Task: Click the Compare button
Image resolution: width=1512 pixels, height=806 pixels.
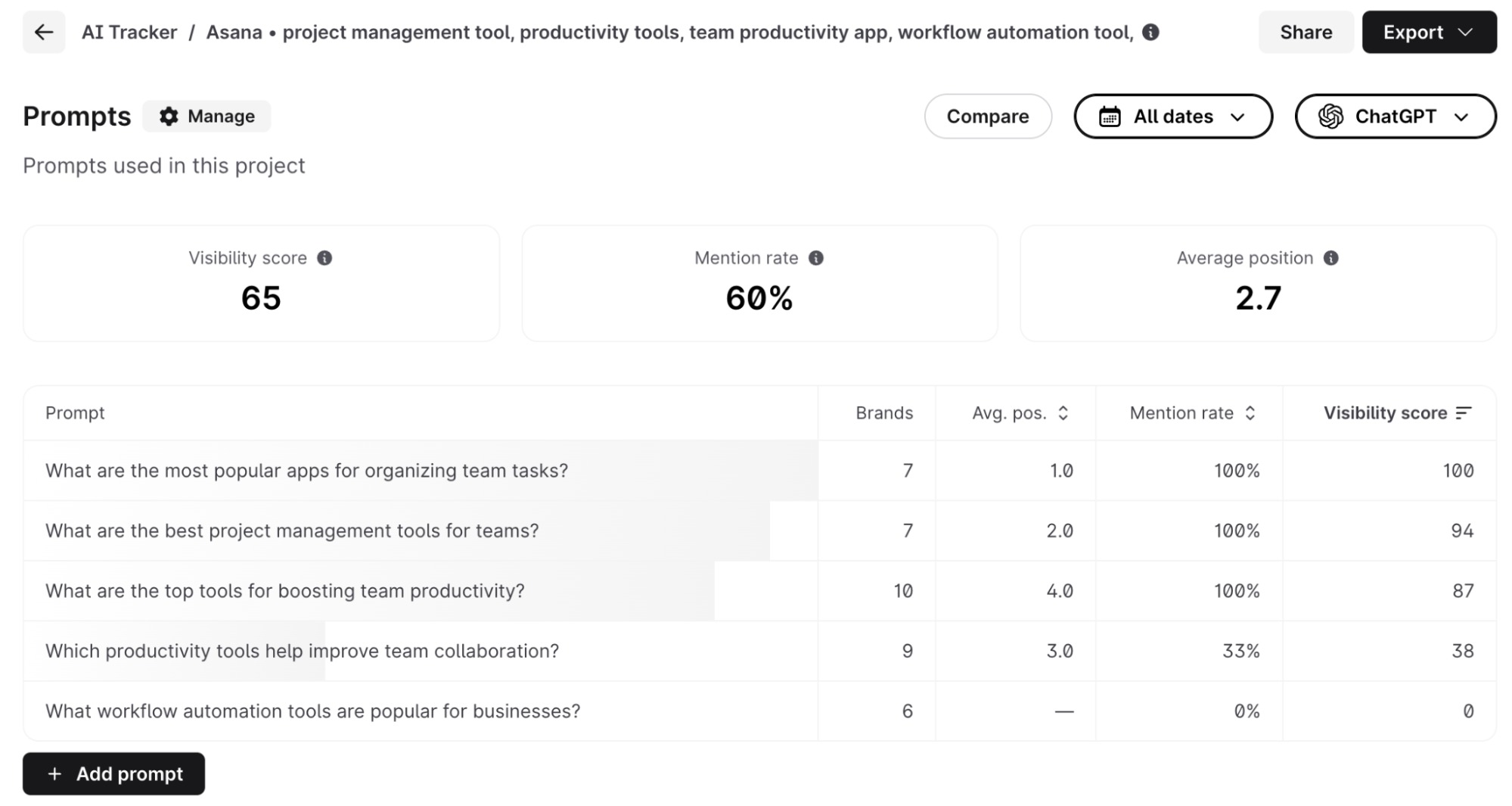Action: coord(987,117)
